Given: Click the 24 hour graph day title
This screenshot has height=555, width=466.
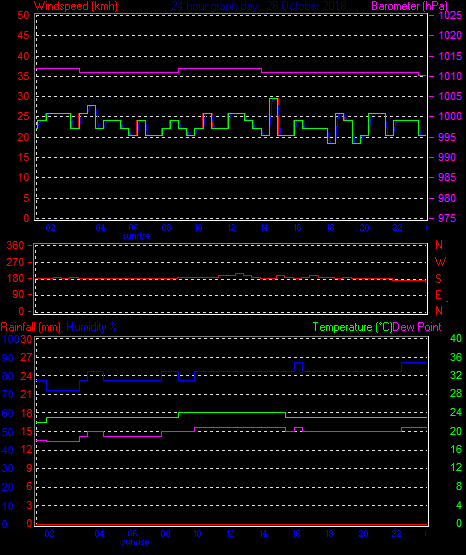Looking at the screenshot, I should (259, 6).
